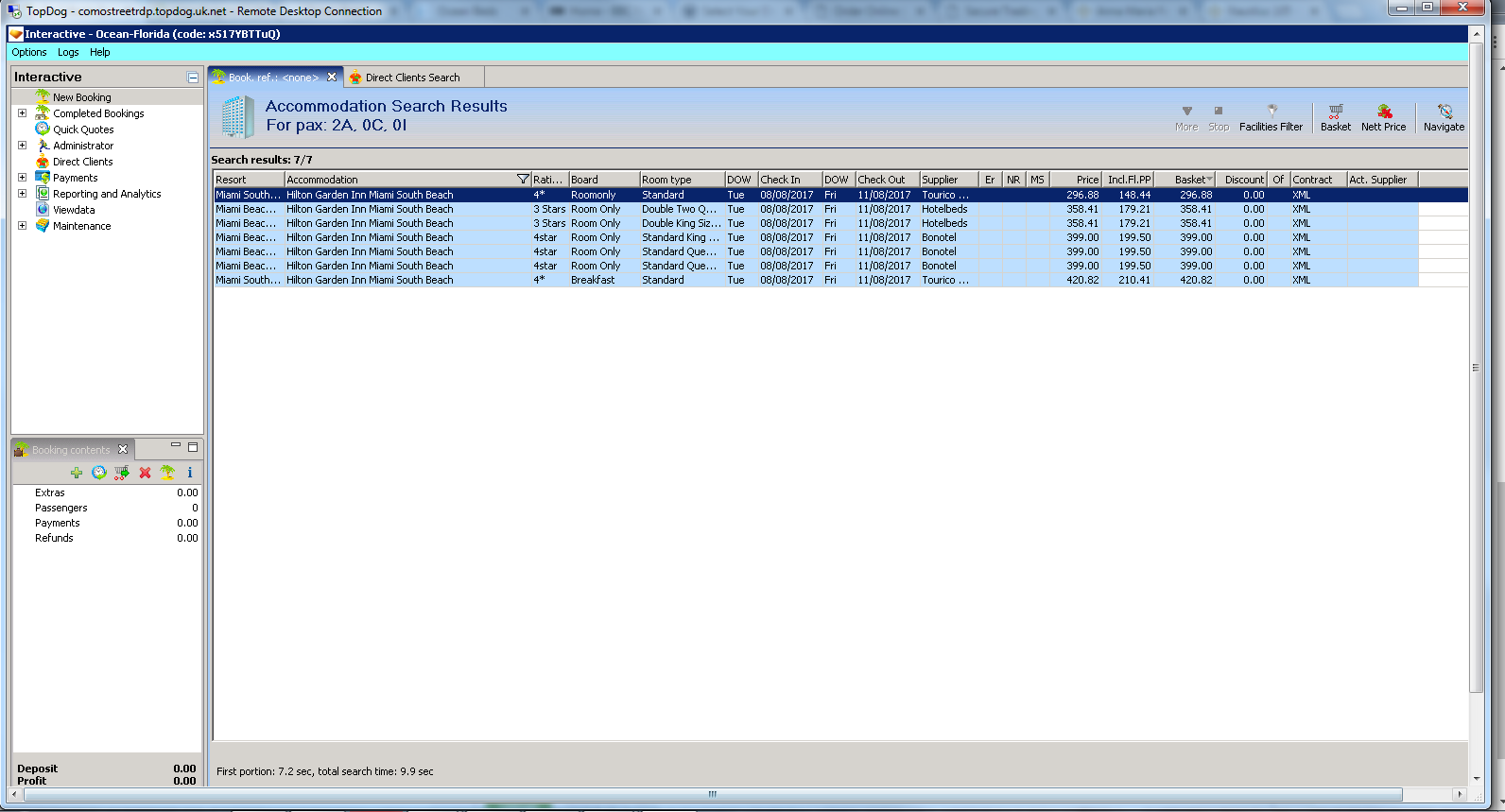This screenshot has width=1505, height=812.
Task: Click the Basket column header
Action: 1185,180
